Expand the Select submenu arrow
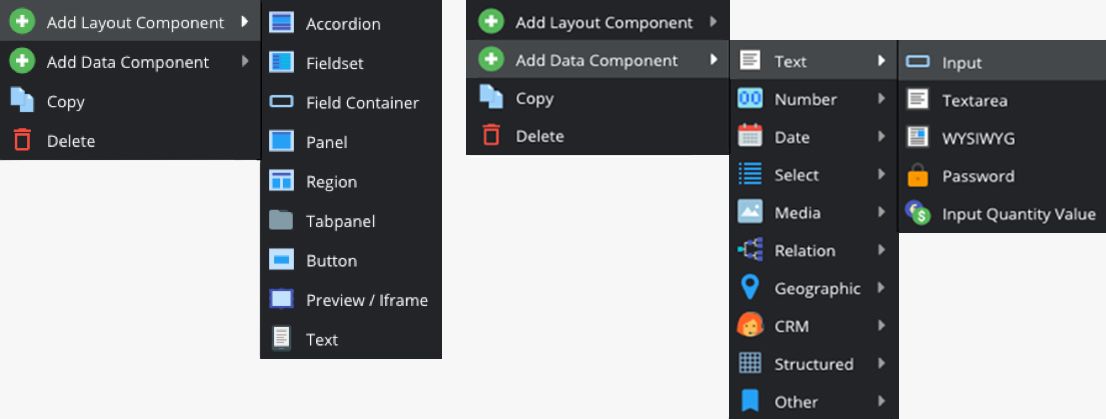The width and height of the screenshot is (1106, 419). pos(882,174)
